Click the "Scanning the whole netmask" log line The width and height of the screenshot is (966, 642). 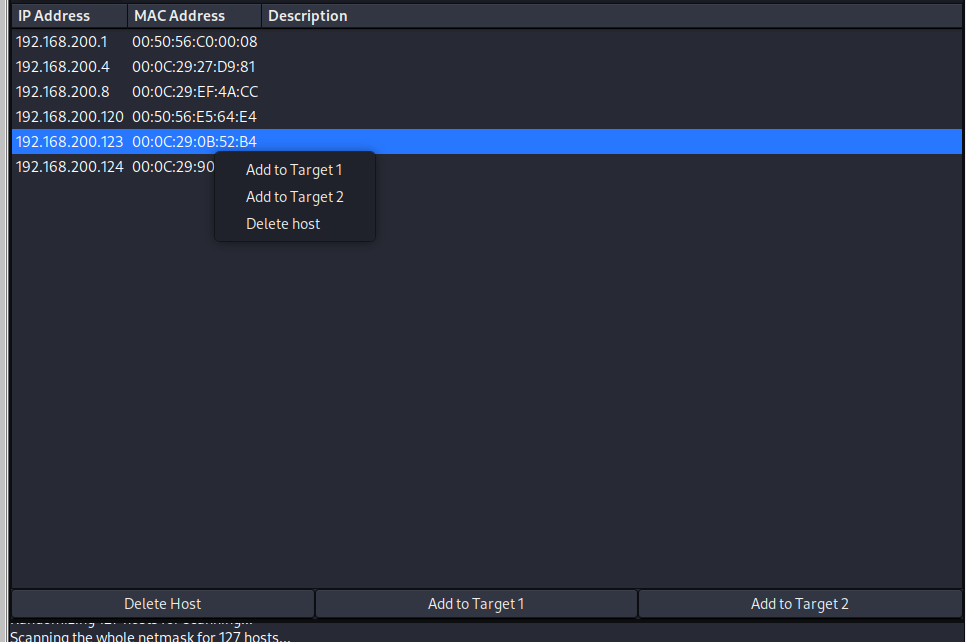150,636
